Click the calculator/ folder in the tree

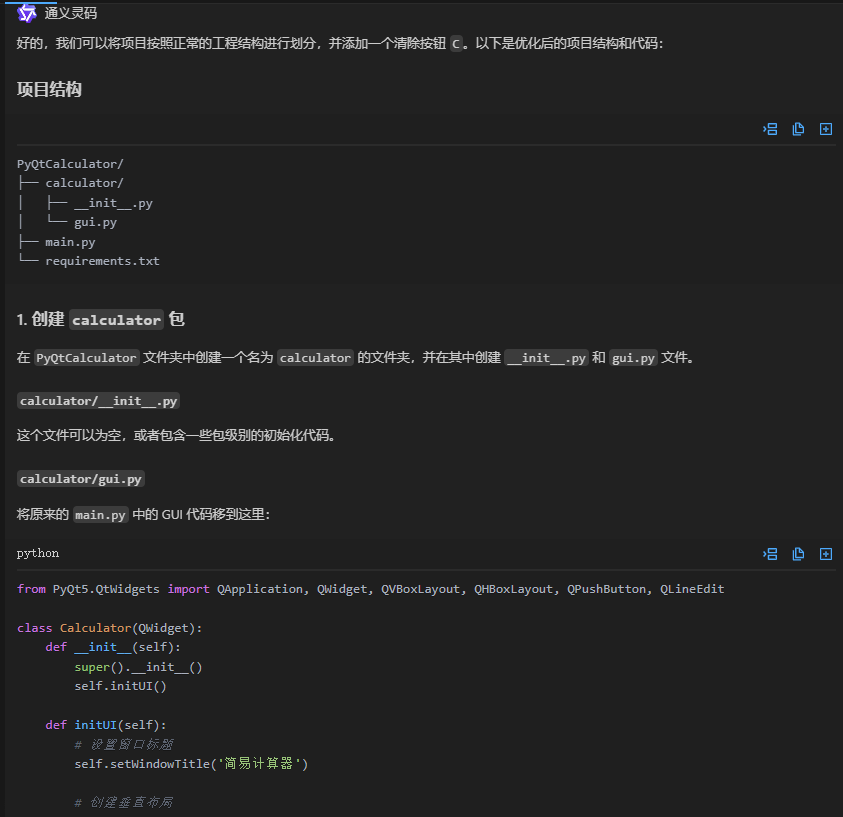(x=84, y=183)
